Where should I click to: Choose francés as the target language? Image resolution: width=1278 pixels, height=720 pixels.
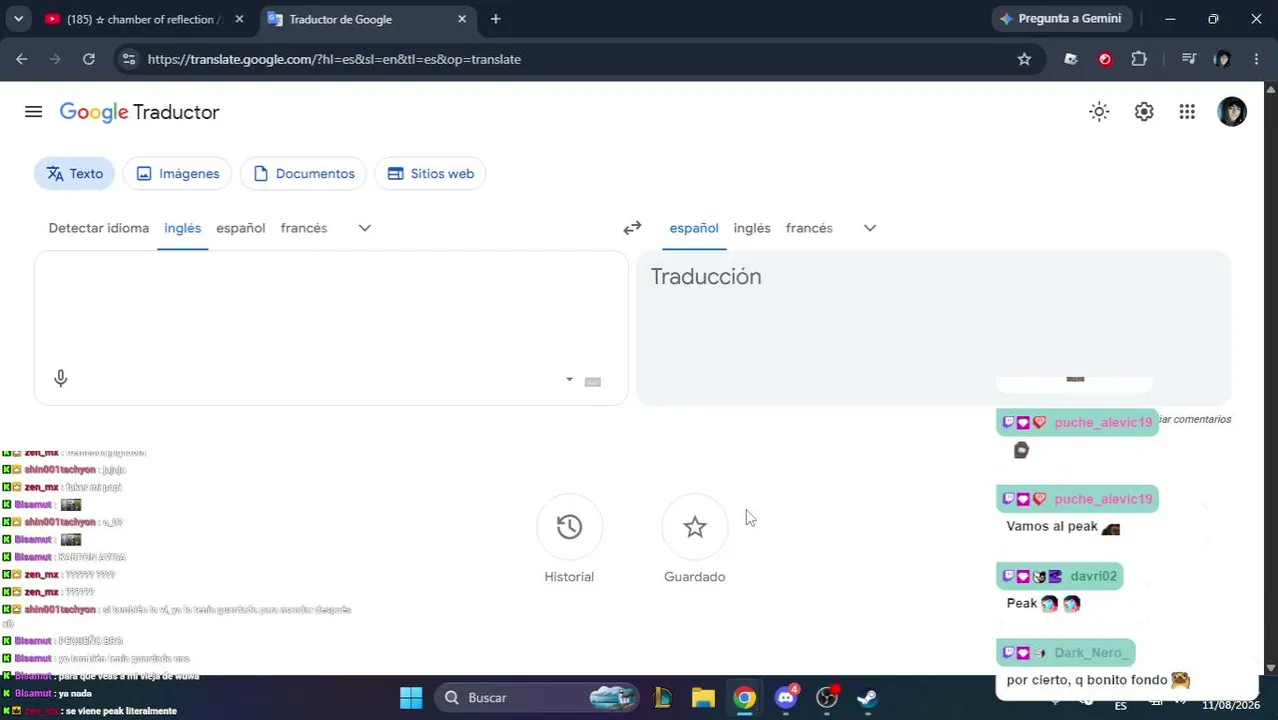pyautogui.click(x=809, y=228)
